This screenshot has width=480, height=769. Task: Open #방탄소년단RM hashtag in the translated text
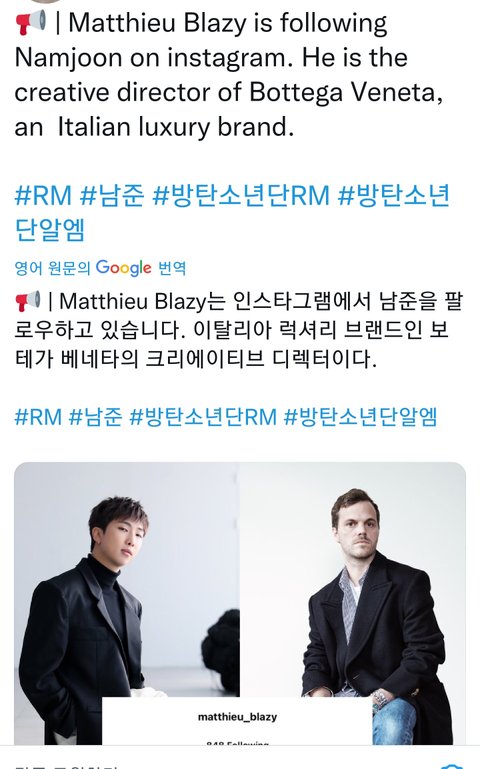coord(203,417)
